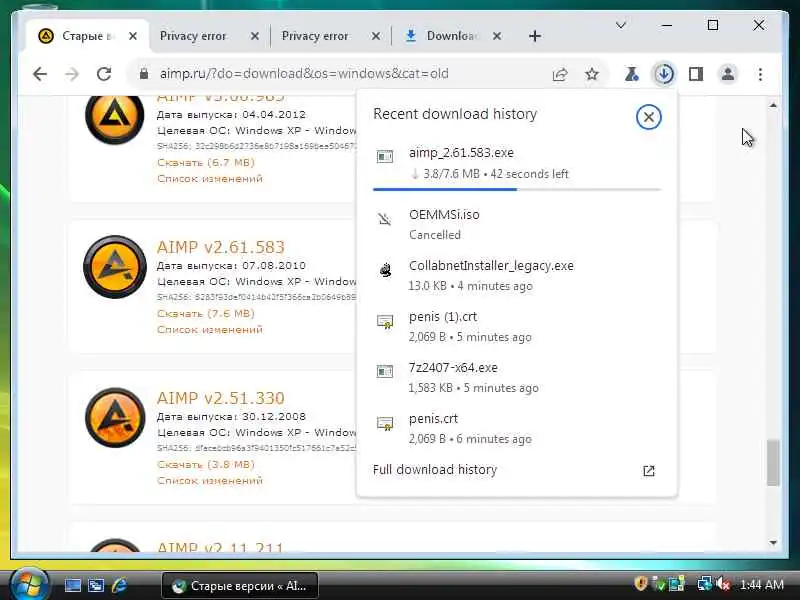
Task: Open the new tab plus button
Action: (535, 36)
